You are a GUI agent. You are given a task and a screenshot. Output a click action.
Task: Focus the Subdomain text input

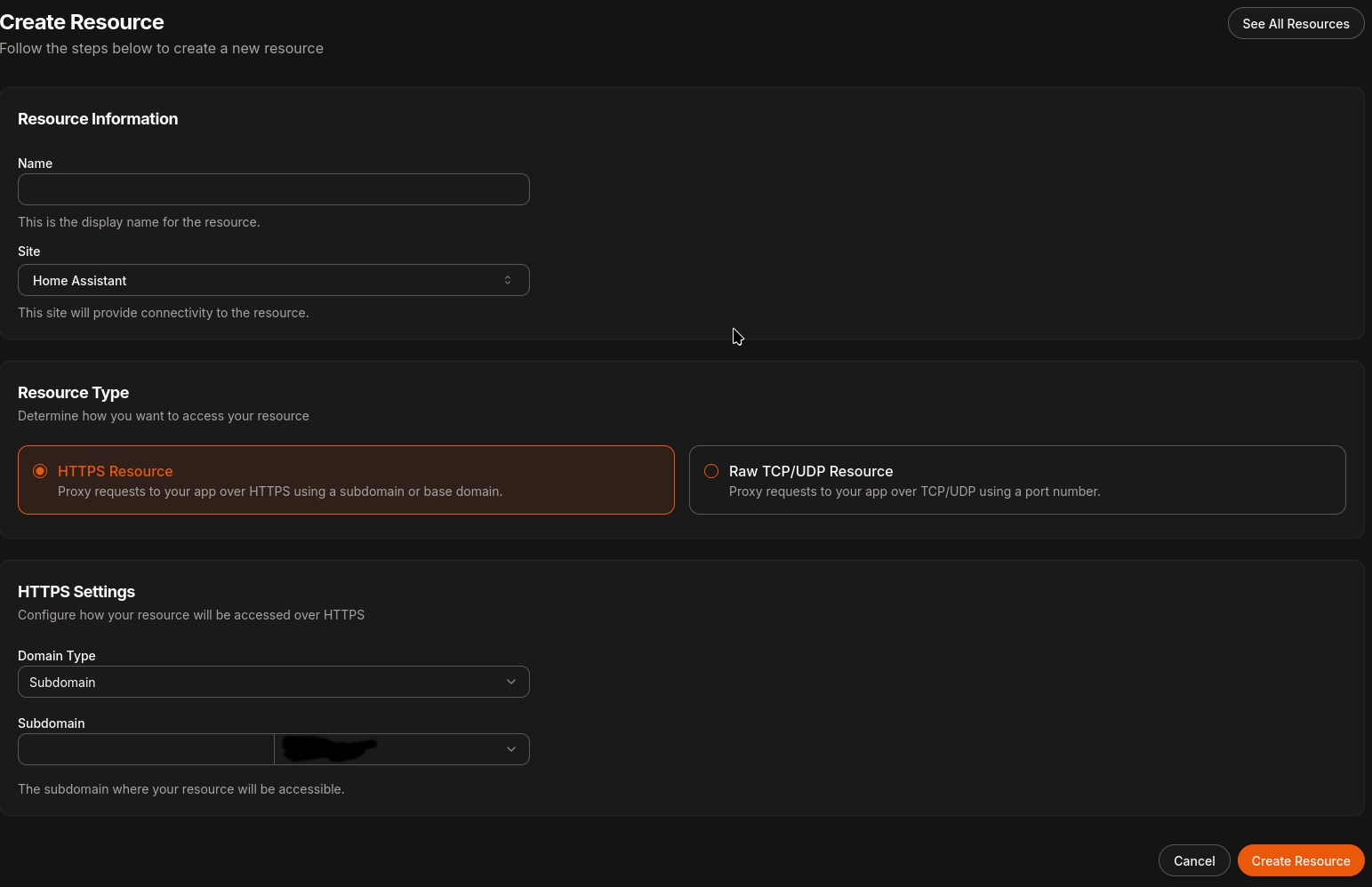point(146,749)
